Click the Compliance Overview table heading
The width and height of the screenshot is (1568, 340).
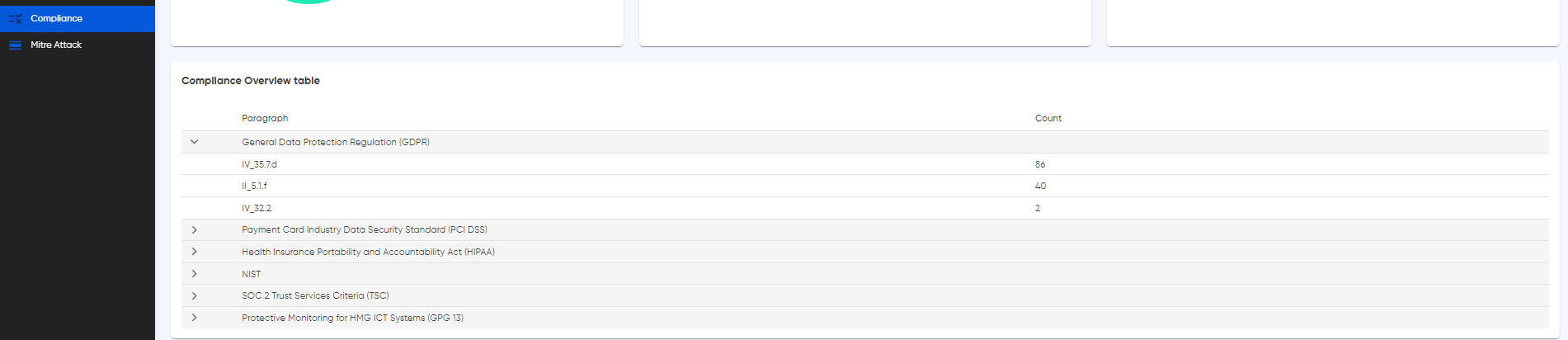[x=251, y=80]
